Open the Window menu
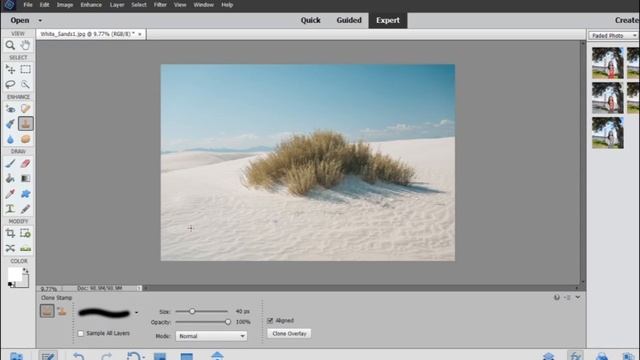The width and height of the screenshot is (640, 360). 204,5
